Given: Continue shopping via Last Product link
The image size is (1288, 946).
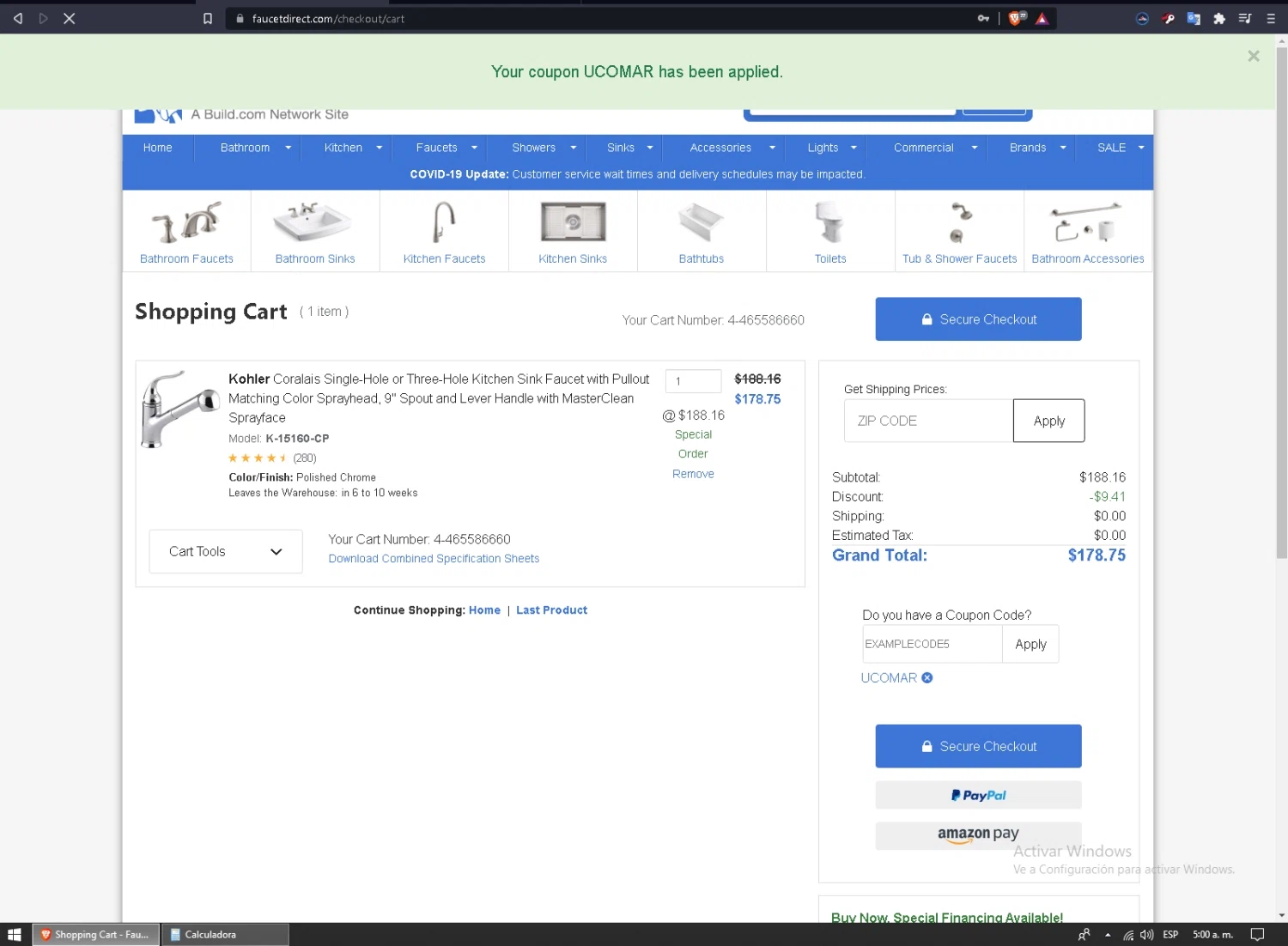Looking at the screenshot, I should [551, 610].
